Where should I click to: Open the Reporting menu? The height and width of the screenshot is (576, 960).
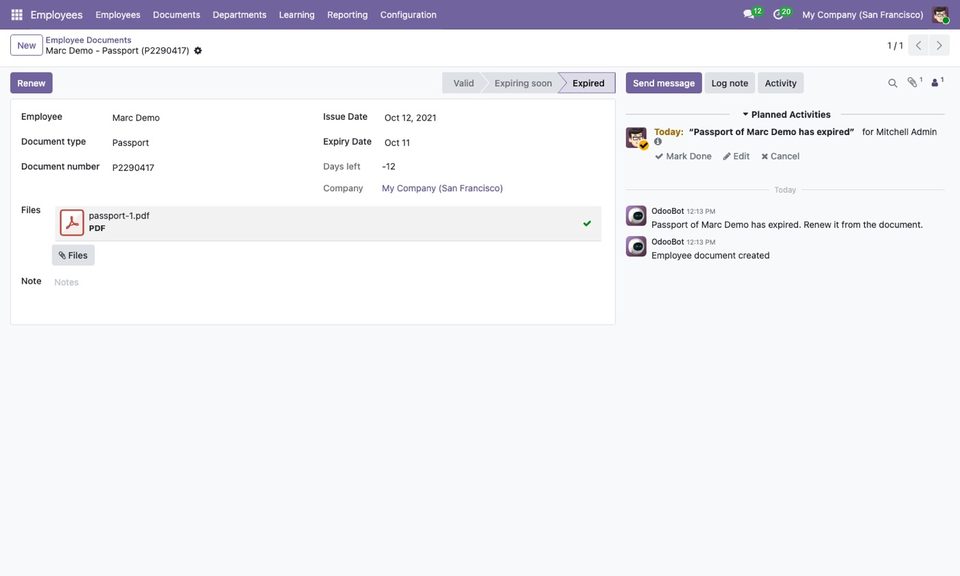[347, 15]
